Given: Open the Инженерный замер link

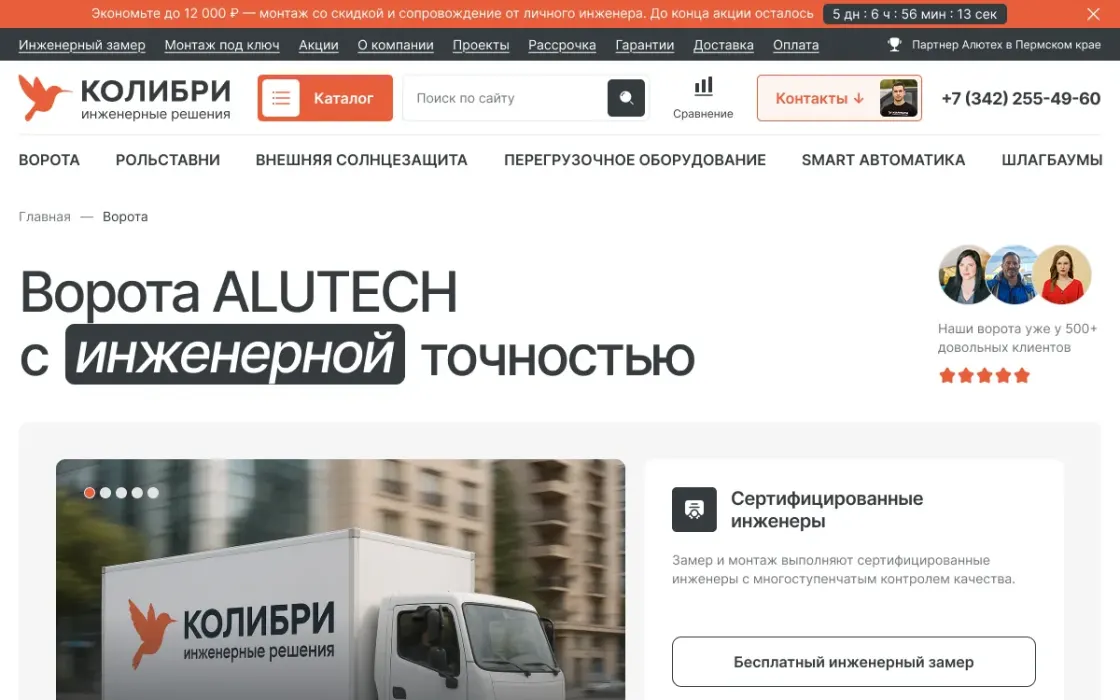Looking at the screenshot, I should (x=81, y=45).
